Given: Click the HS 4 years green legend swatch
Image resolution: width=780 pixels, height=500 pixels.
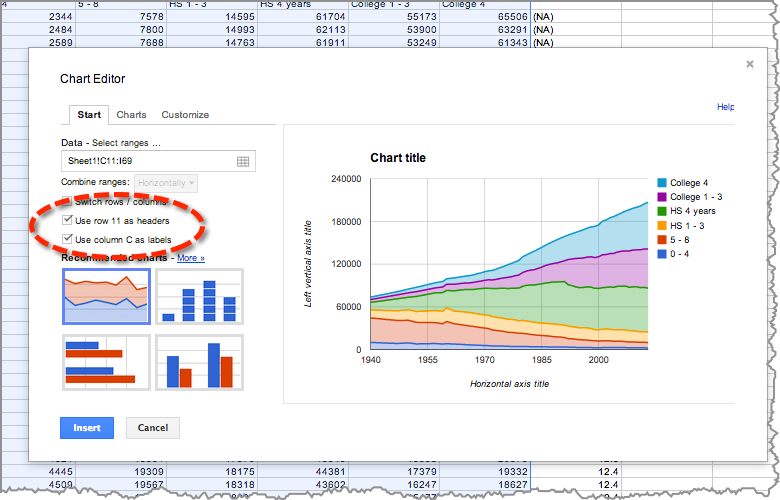Looking at the screenshot, I should click(662, 211).
